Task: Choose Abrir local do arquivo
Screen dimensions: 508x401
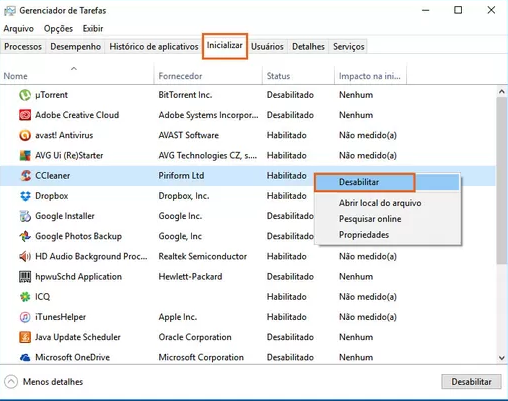Action: tap(380, 203)
